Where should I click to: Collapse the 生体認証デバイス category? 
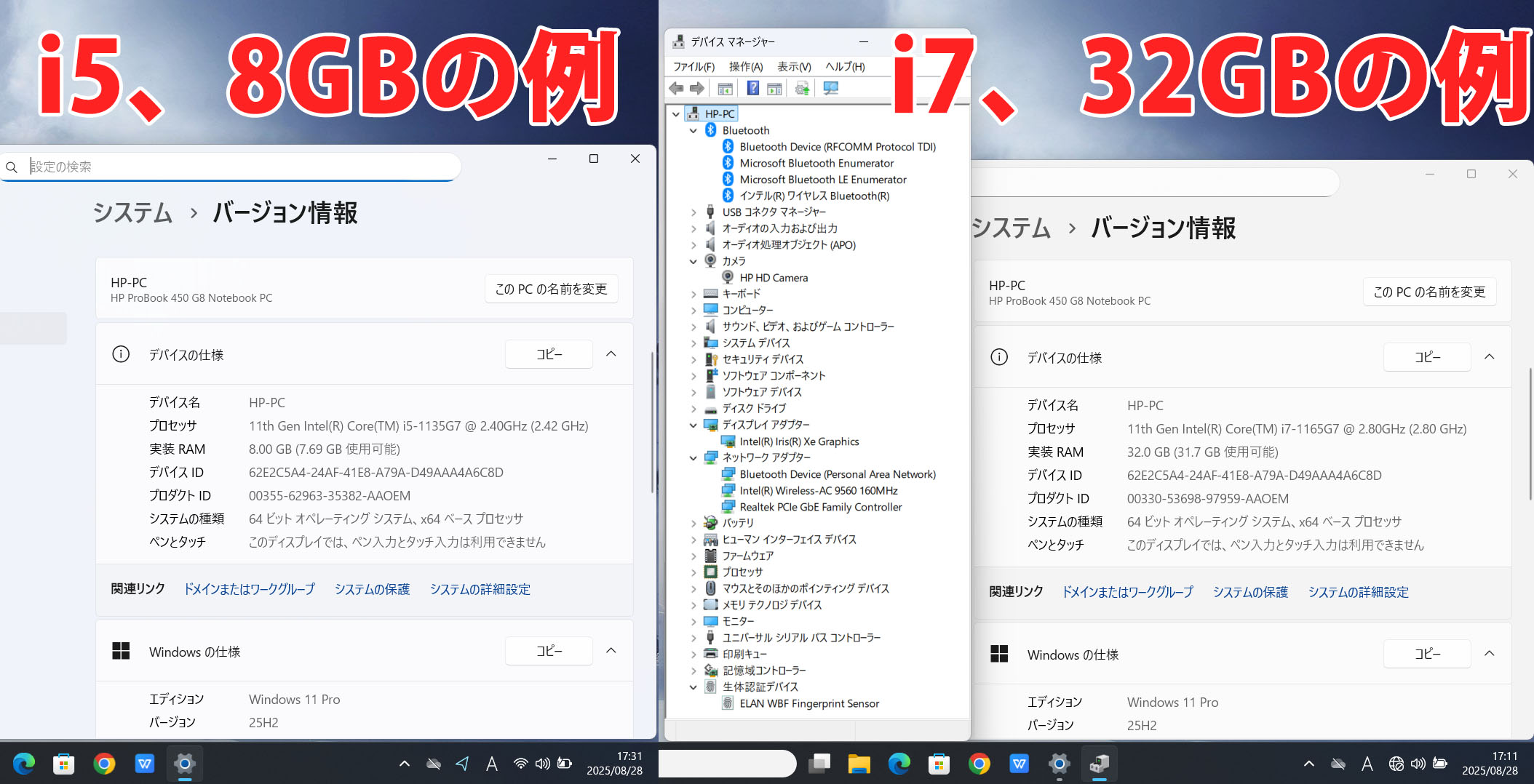(x=694, y=687)
